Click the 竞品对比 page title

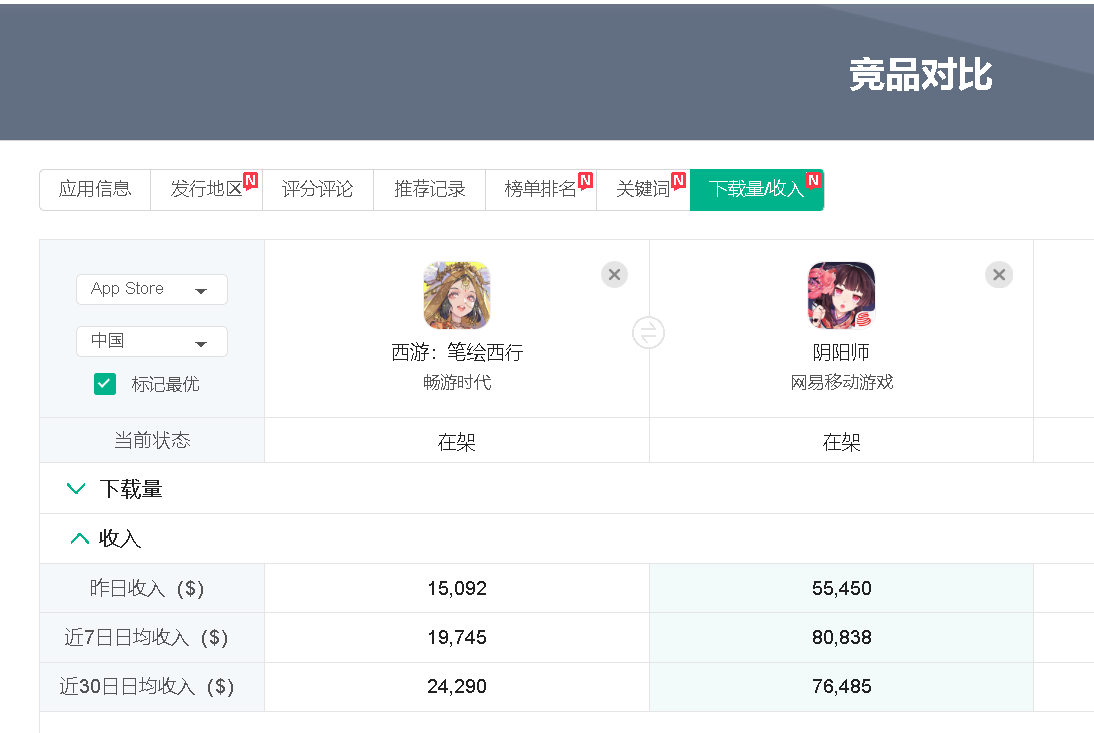point(920,75)
